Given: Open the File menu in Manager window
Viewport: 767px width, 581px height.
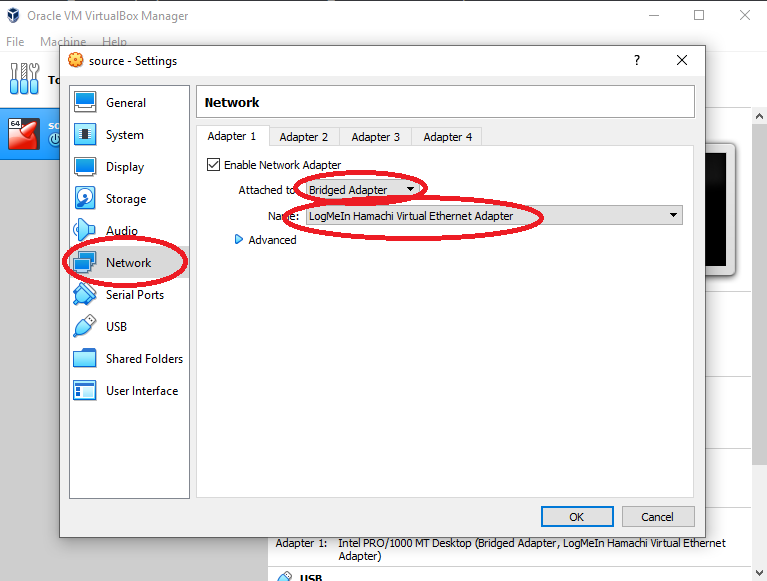Looking at the screenshot, I should [15, 42].
